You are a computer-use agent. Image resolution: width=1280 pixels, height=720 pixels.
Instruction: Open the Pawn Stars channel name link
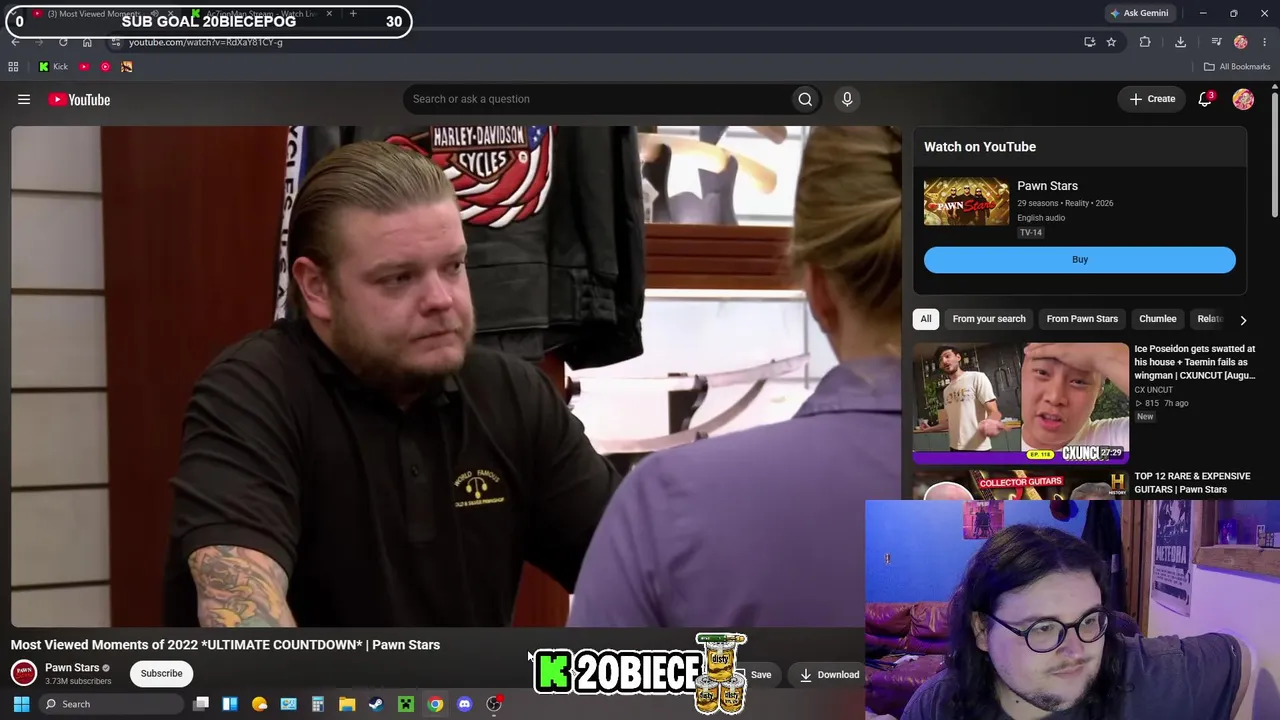coord(72,667)
